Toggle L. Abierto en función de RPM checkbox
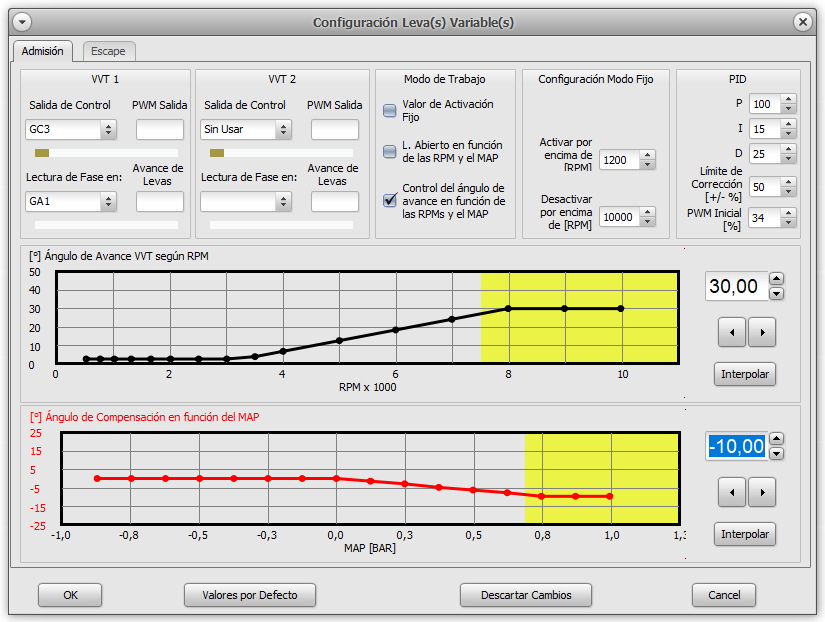Viewport: 825px width, 622px height. pos(390,151)
